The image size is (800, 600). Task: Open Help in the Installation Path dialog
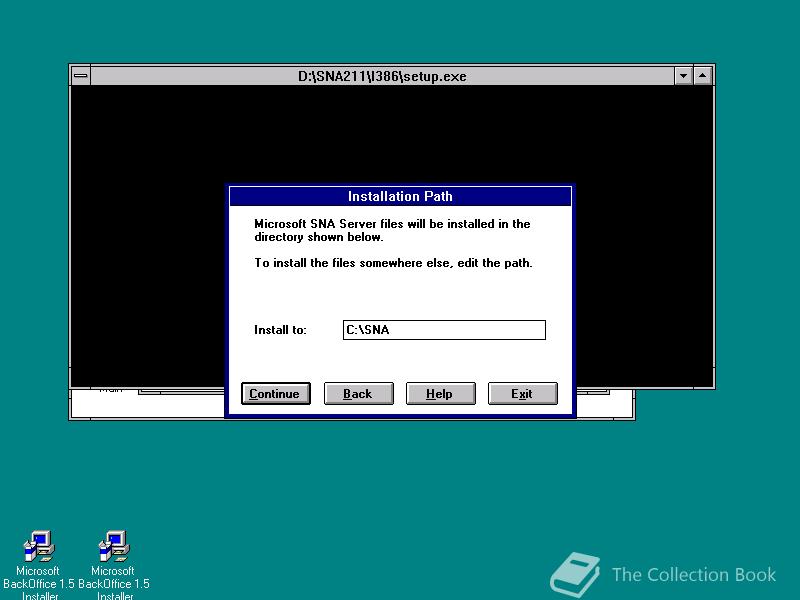point(440,393)
